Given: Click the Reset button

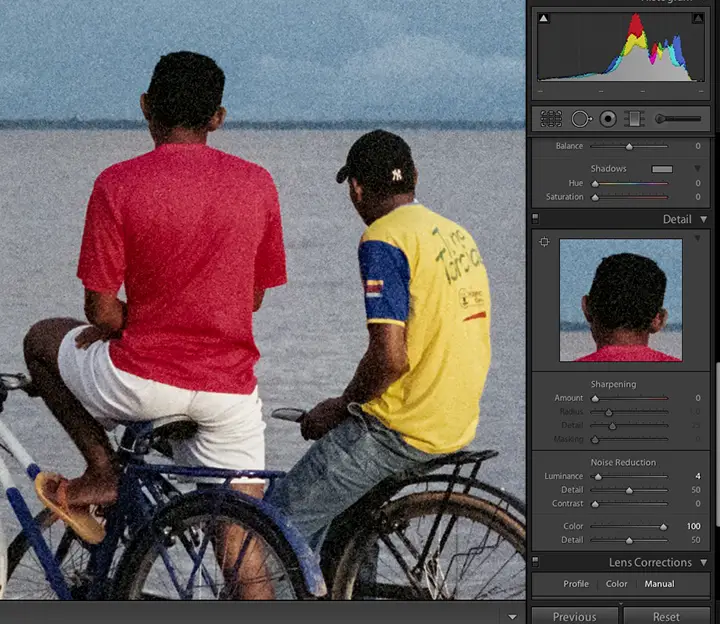Looking at the screenshot, I should [666, 616].
